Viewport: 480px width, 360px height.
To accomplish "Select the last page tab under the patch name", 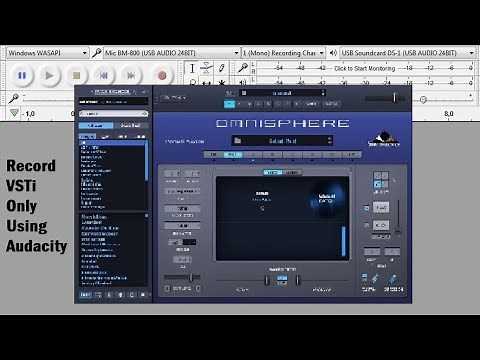I will tap(352, 155).
